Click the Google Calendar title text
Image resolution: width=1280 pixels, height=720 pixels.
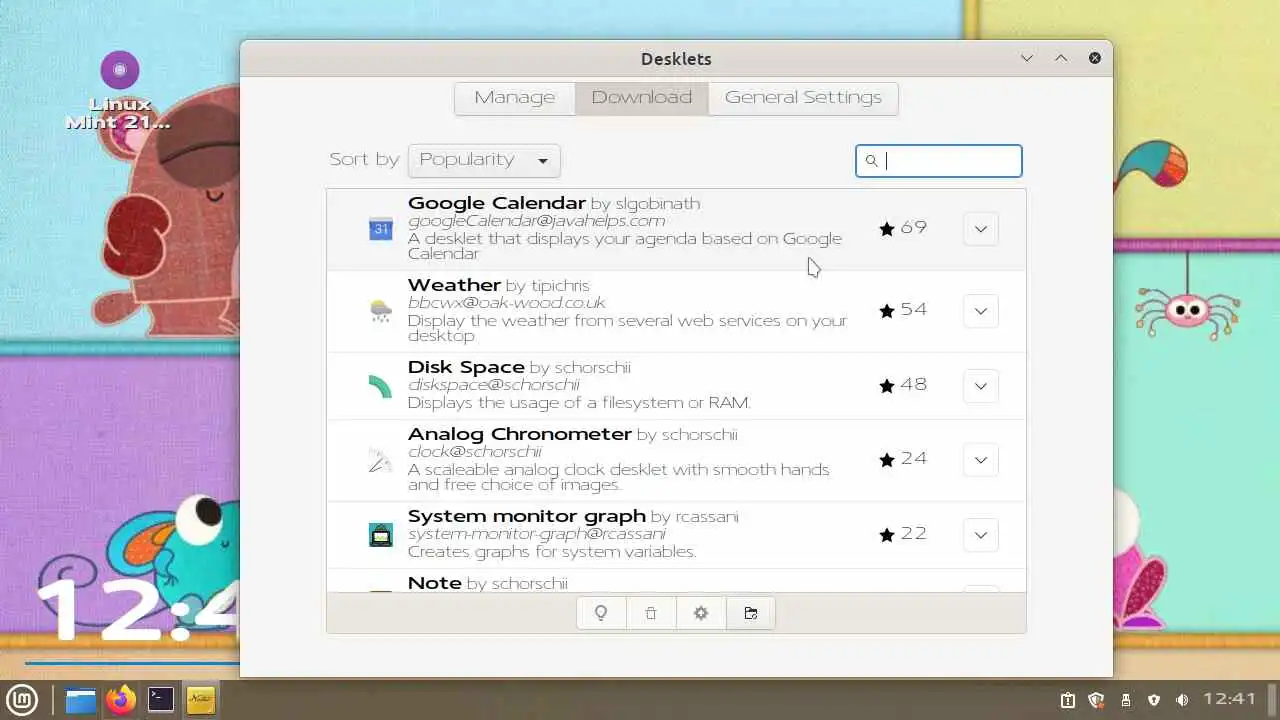tap(497, 203)
